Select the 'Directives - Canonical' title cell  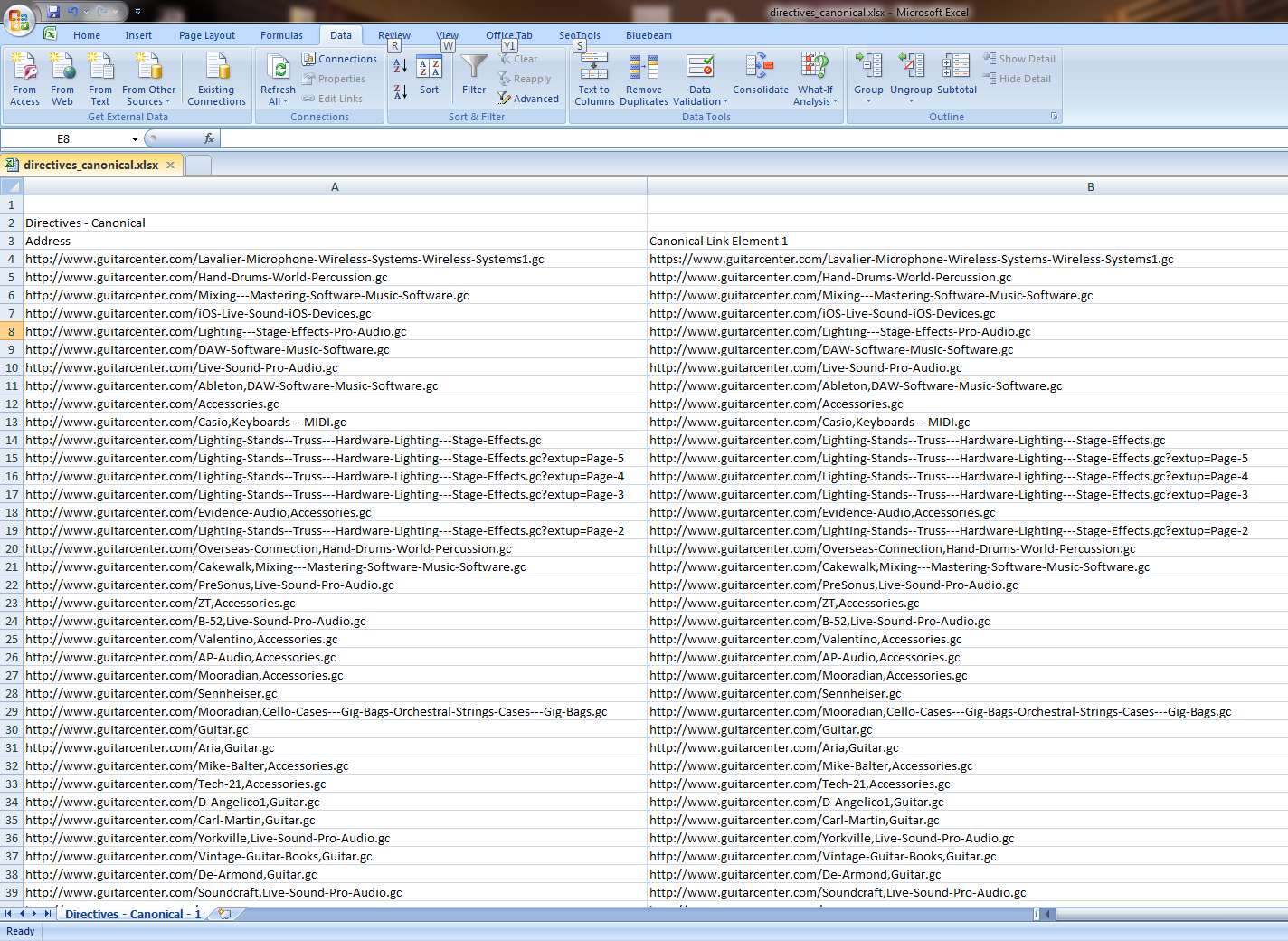click(x=335, y=223)
